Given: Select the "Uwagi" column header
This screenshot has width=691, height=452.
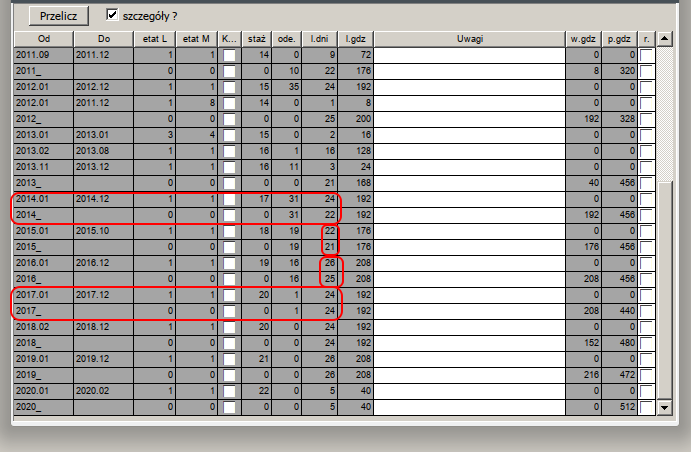Looking at the screenshot, I should (x=469, y=39).
